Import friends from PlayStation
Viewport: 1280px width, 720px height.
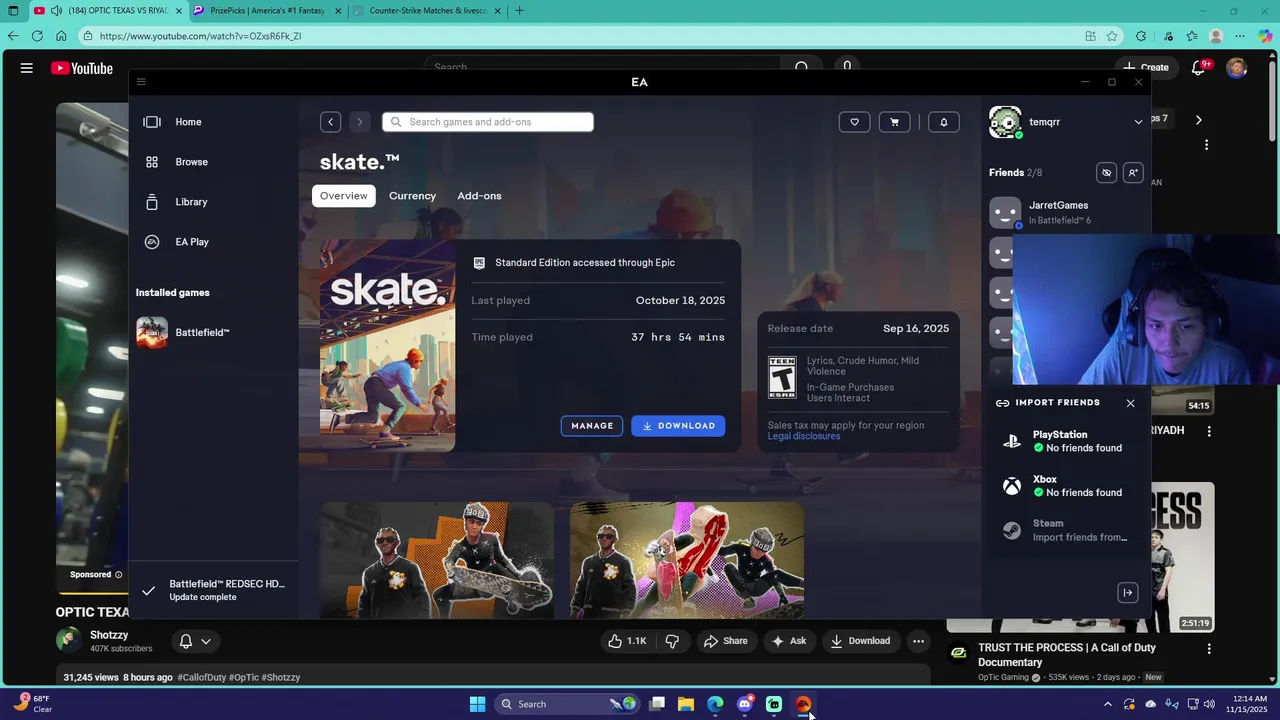tap(1063, 441)
